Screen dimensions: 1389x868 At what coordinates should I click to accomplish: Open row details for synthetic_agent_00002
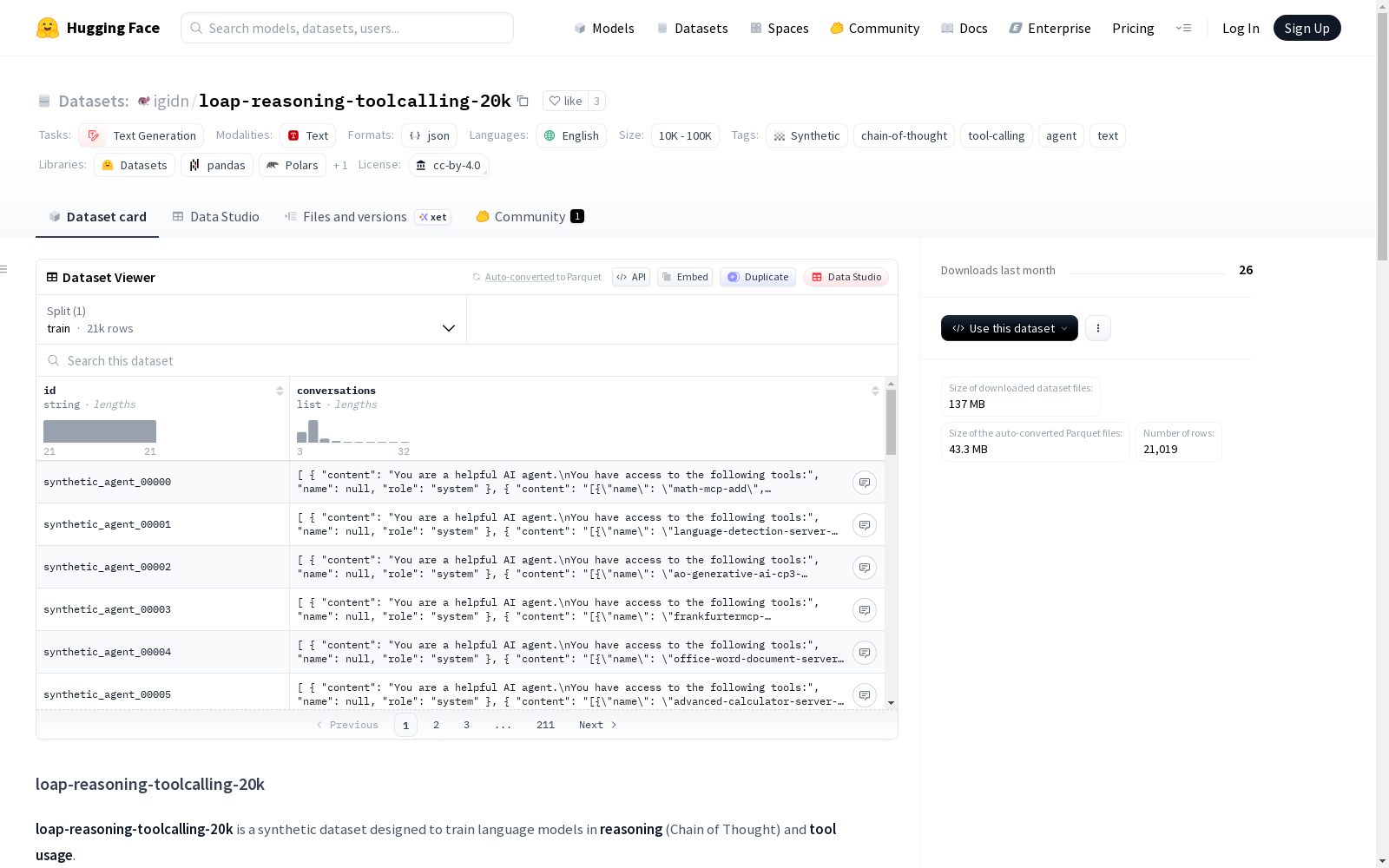(x=864, y=568)
